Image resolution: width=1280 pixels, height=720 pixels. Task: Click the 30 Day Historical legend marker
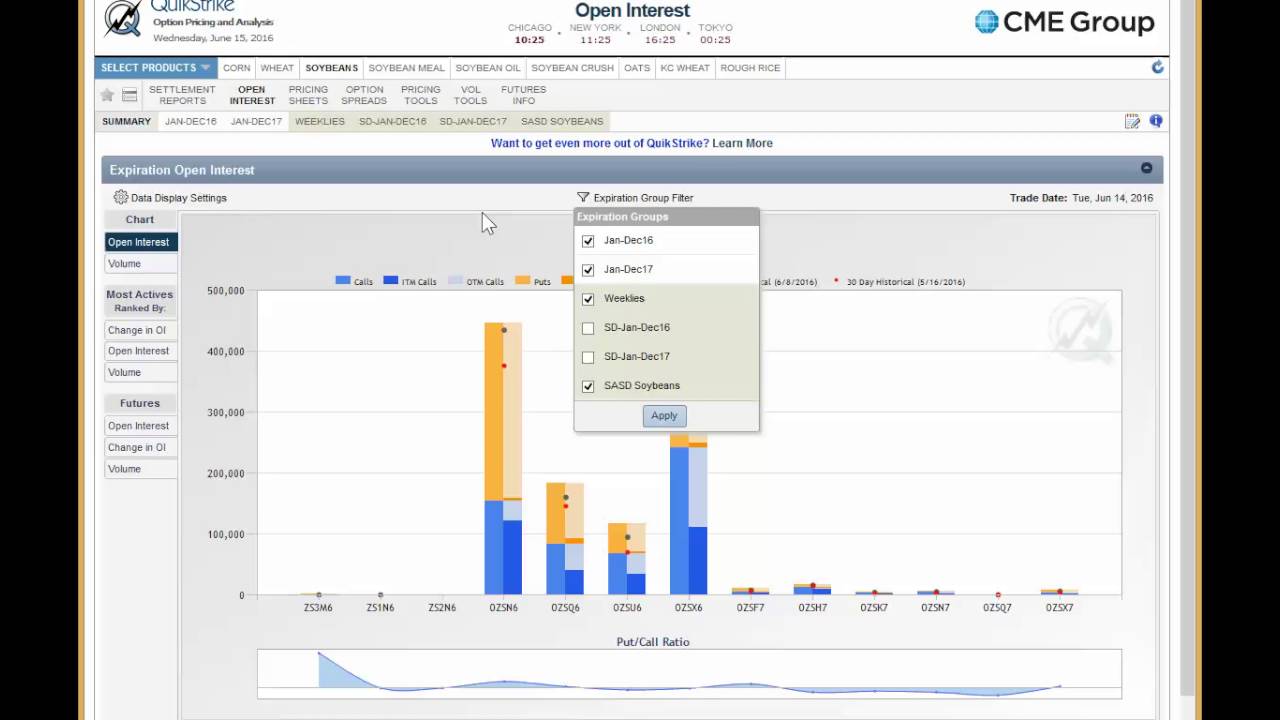click(836, 281)
